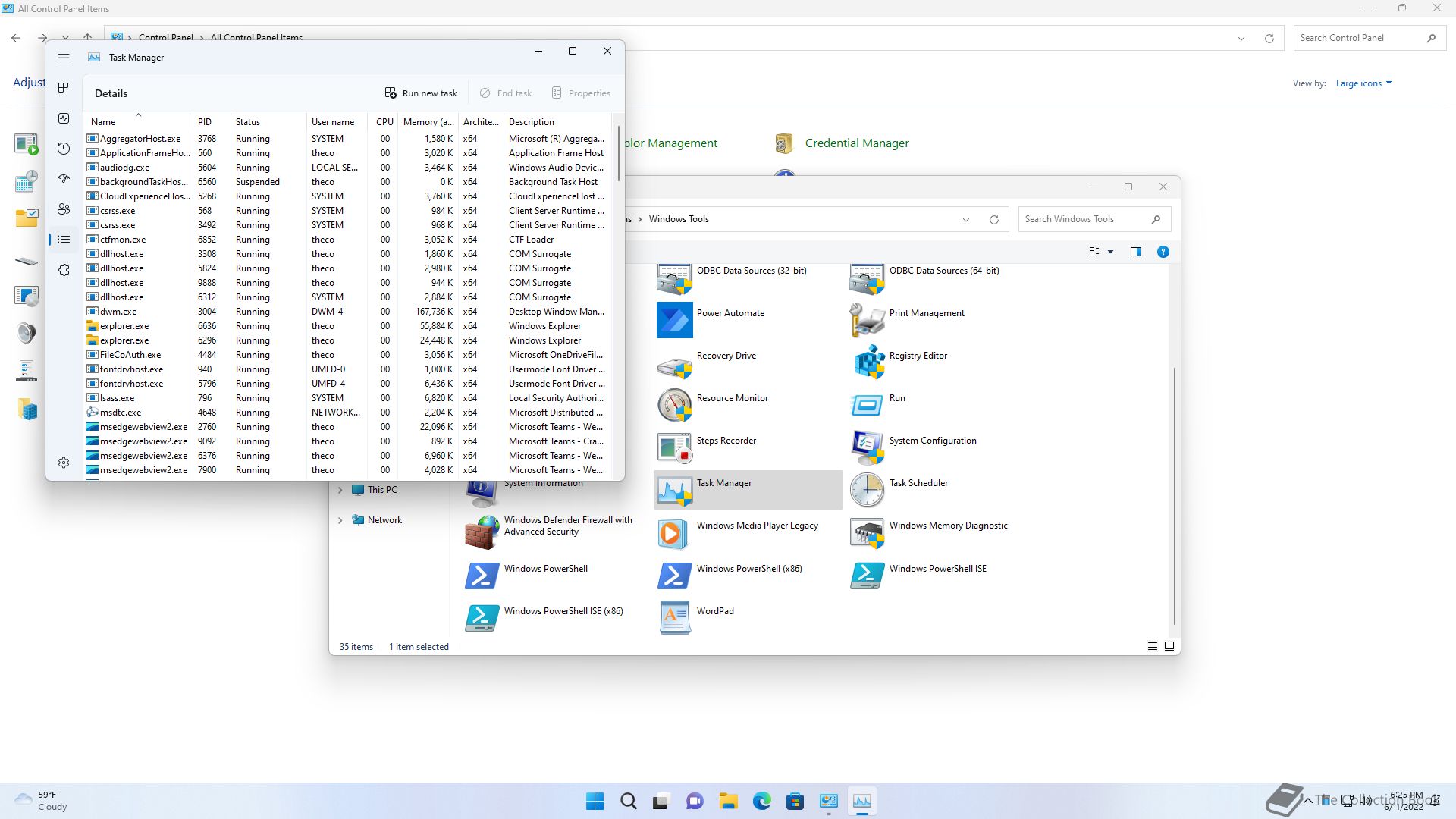Select msdtc.exe process row
This screenshot has width=1456, height=819.
click(x=347, y=413)
